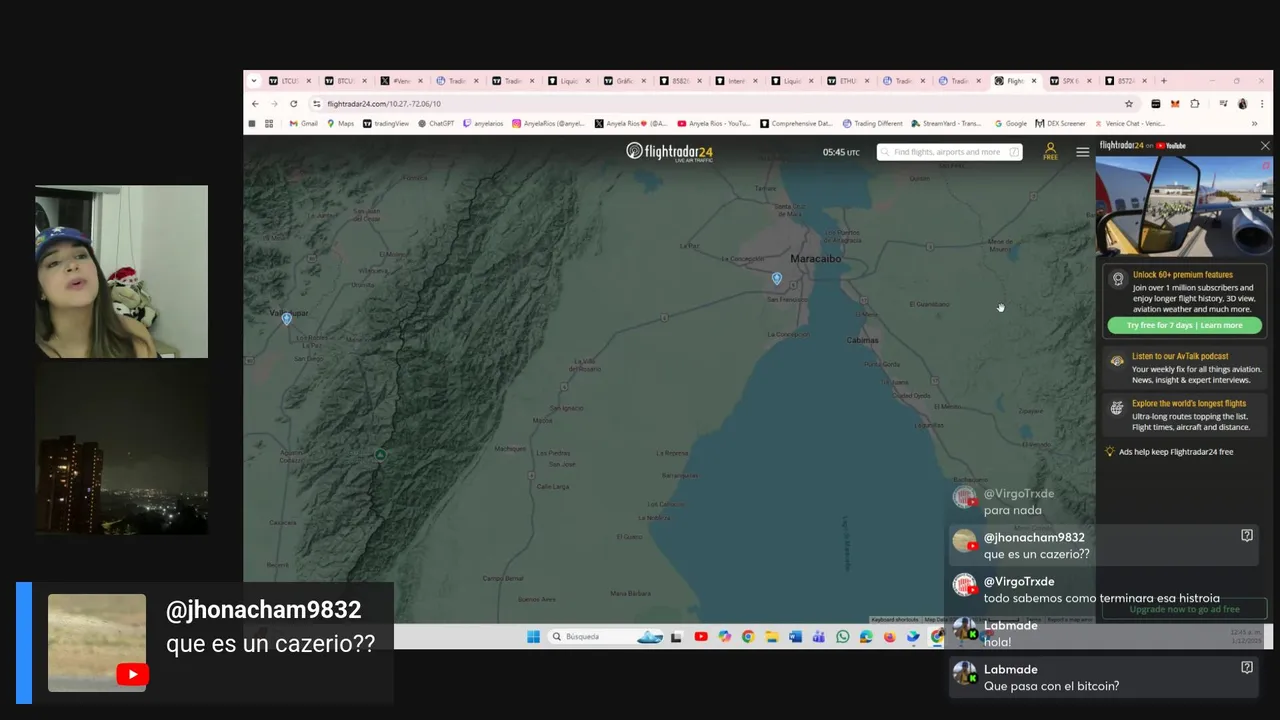Close the Flightradar24 YouTube side panel

click(x=1265, y=146)
